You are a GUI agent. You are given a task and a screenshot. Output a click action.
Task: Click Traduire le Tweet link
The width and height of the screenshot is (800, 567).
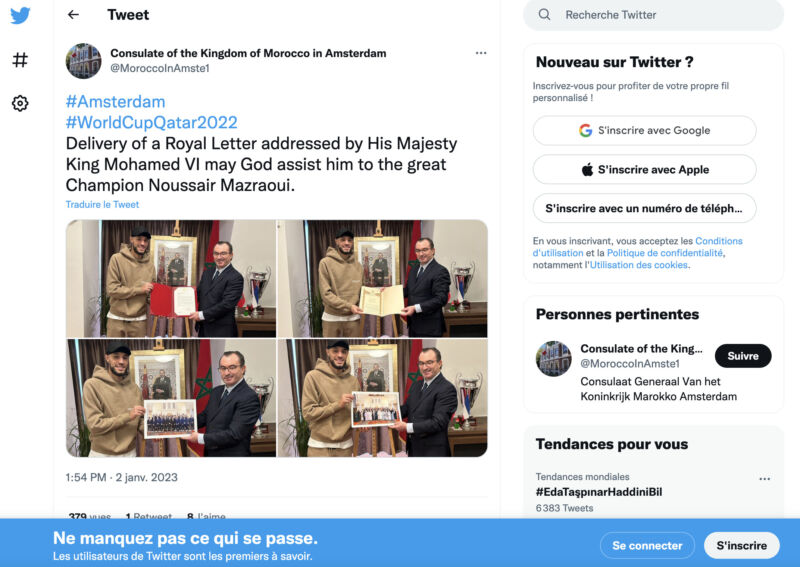[x=102, y=204]
